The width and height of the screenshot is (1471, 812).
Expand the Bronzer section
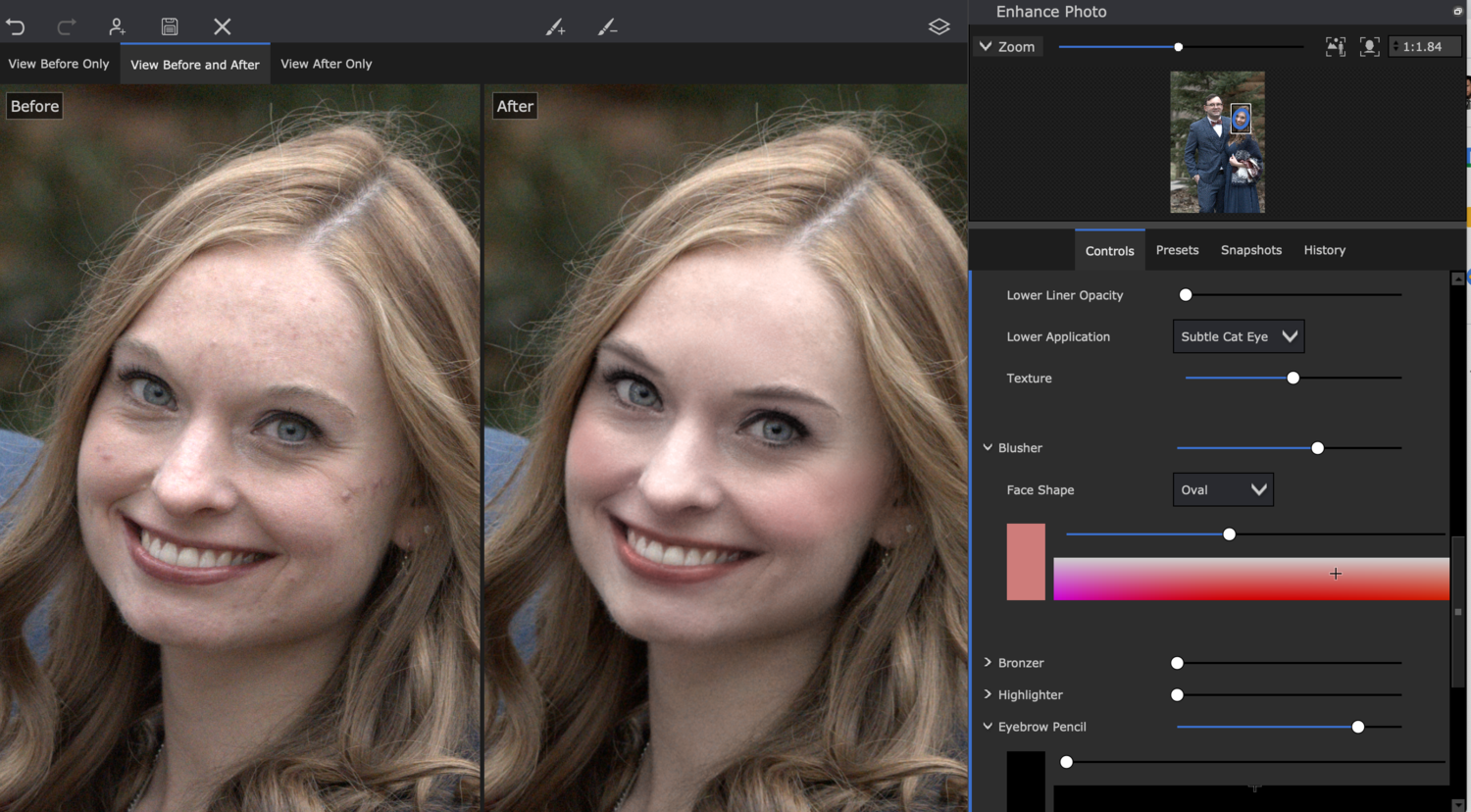988,663
